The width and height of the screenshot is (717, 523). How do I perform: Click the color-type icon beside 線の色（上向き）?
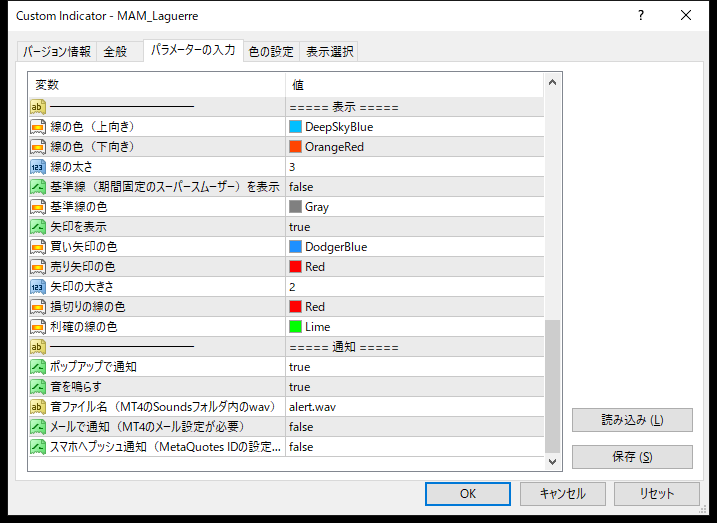(x=38, y=127)
